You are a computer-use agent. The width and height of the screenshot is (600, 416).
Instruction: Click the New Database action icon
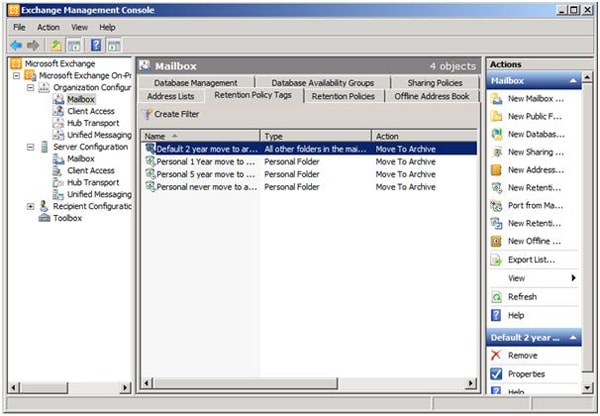click(x=496, y=134)
